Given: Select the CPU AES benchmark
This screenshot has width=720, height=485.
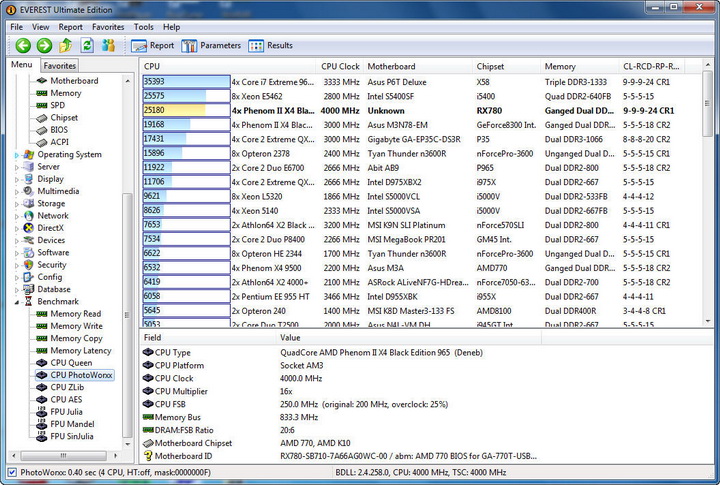Looking at the screenshot, I should (66, 400).
